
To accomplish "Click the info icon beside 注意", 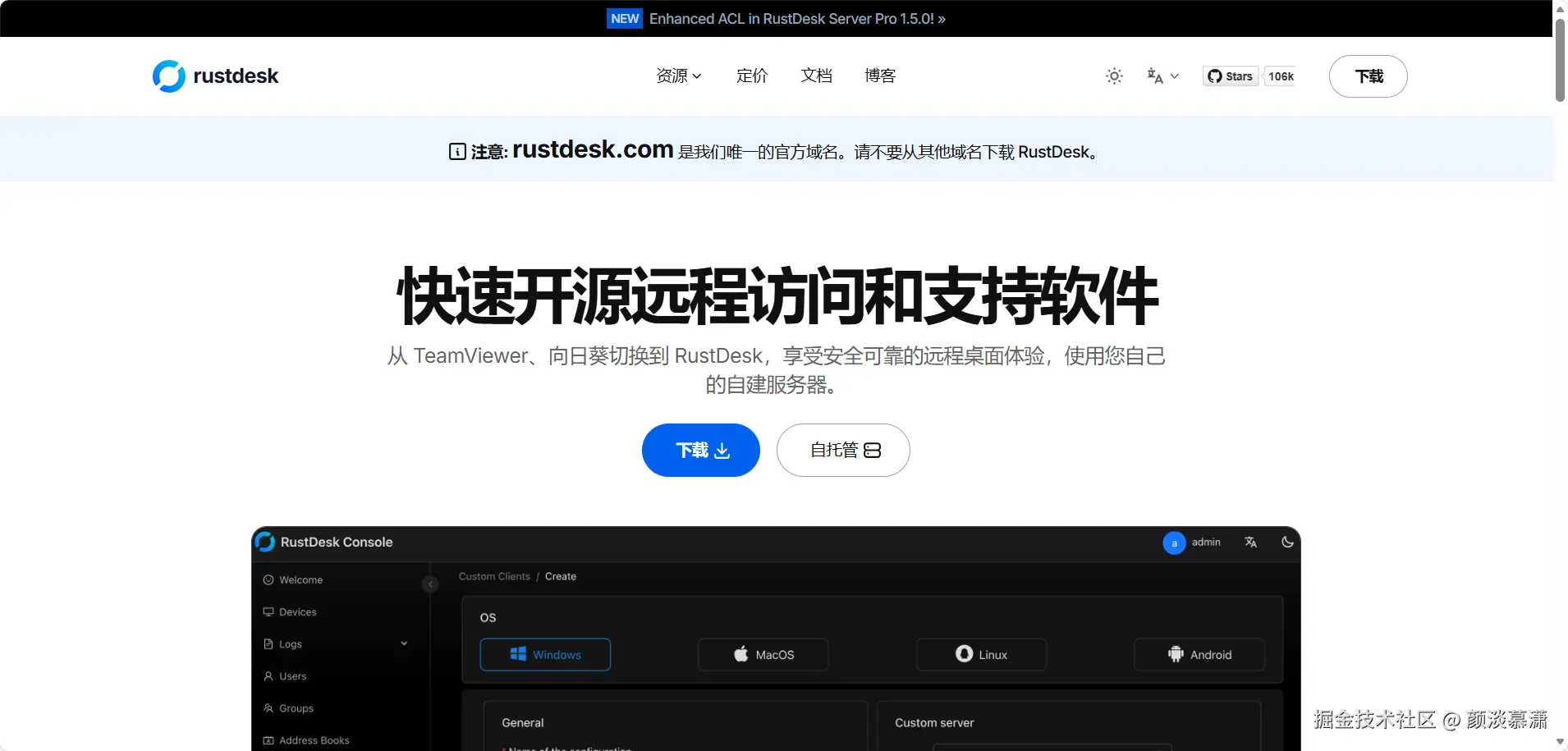I will point(457,152).
